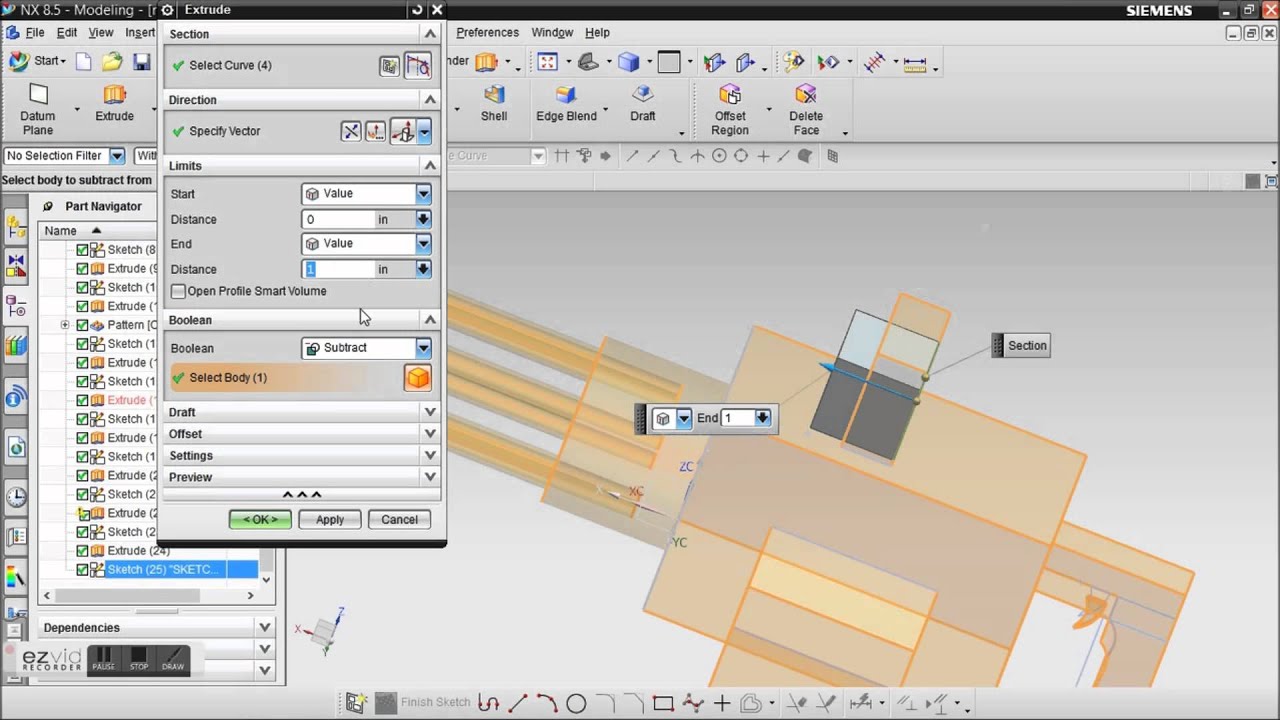Expand the Settings section
The image size is (1280, 720).
click(x=430, y=456)
